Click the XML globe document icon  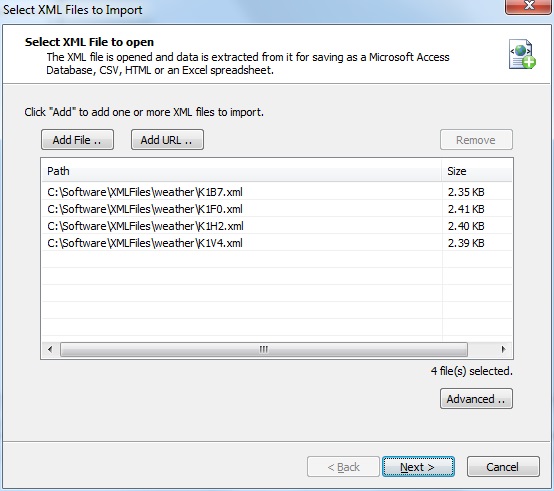522,54
